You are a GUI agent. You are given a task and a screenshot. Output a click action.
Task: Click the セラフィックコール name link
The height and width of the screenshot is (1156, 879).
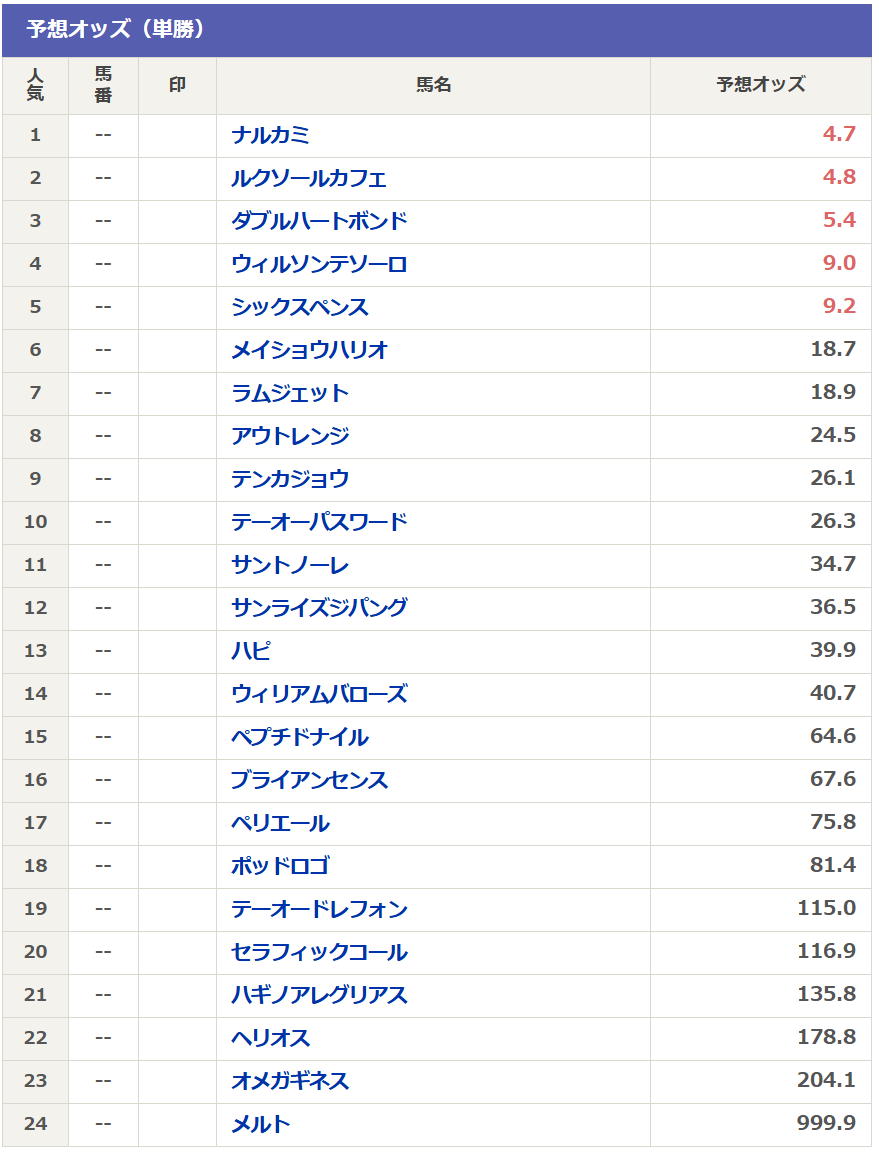tap(319, 952)
